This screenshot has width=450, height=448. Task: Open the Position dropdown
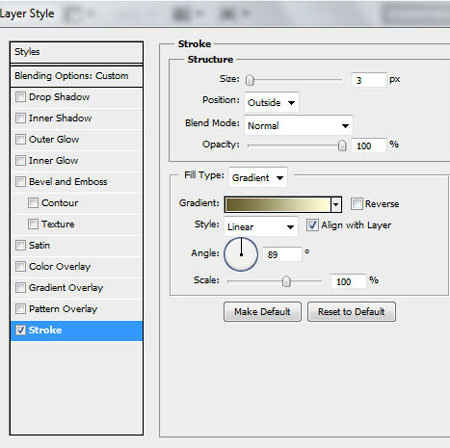pos(271,102)
